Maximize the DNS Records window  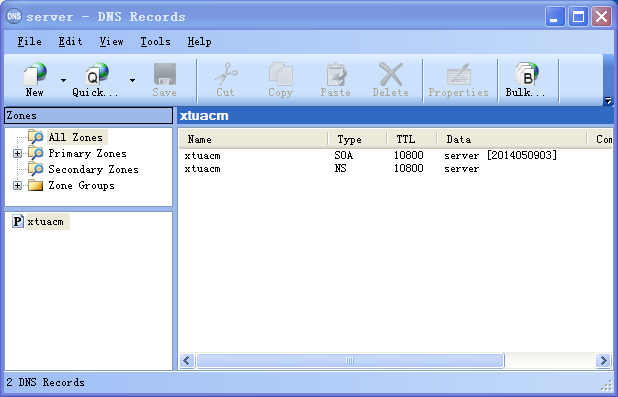pos(578,17)
